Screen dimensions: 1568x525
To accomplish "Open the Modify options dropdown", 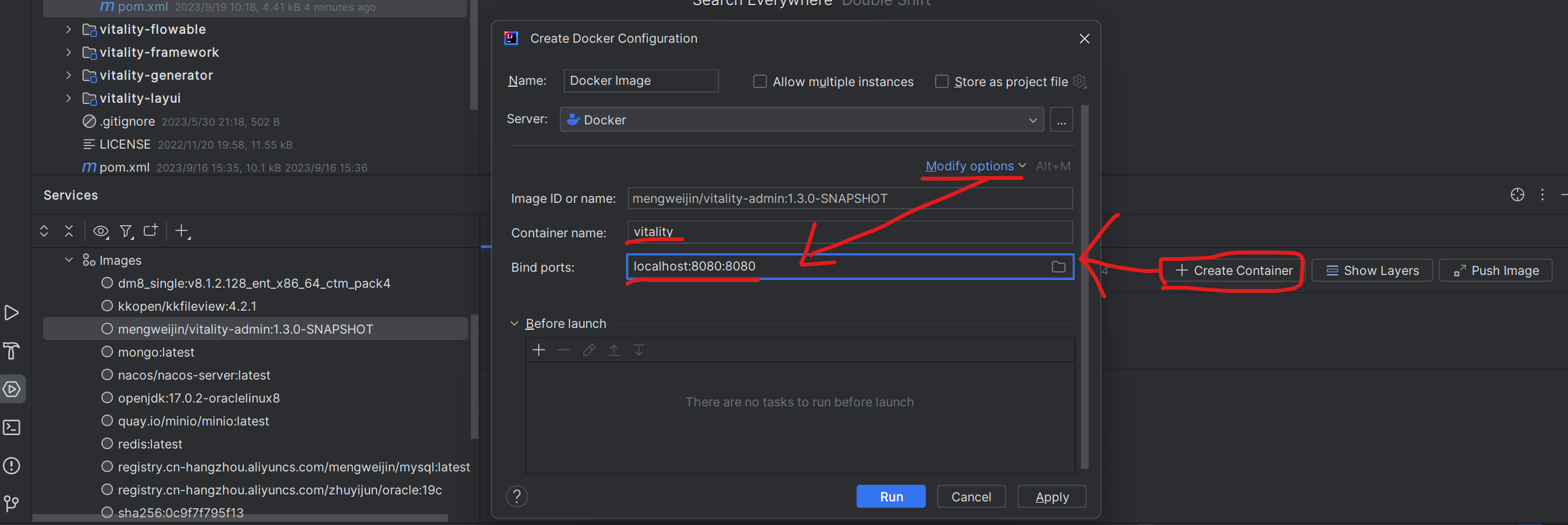I will [976, 166].
